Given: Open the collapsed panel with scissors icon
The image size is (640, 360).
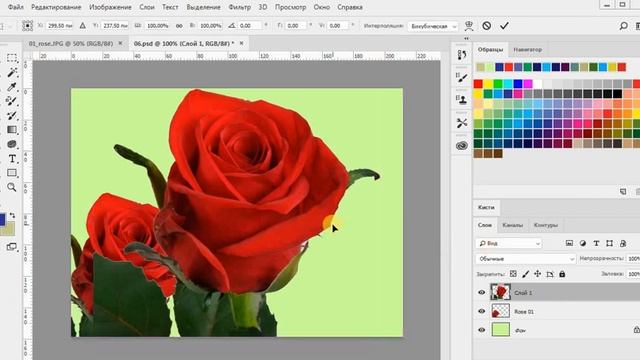Looking at the screenshot, I should tap(462, 122).
